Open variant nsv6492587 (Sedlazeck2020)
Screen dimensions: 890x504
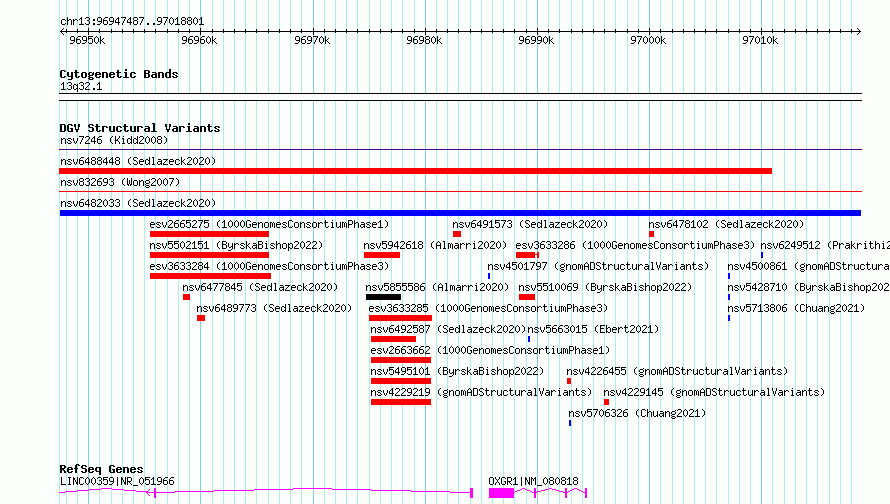tap(448, 329)
